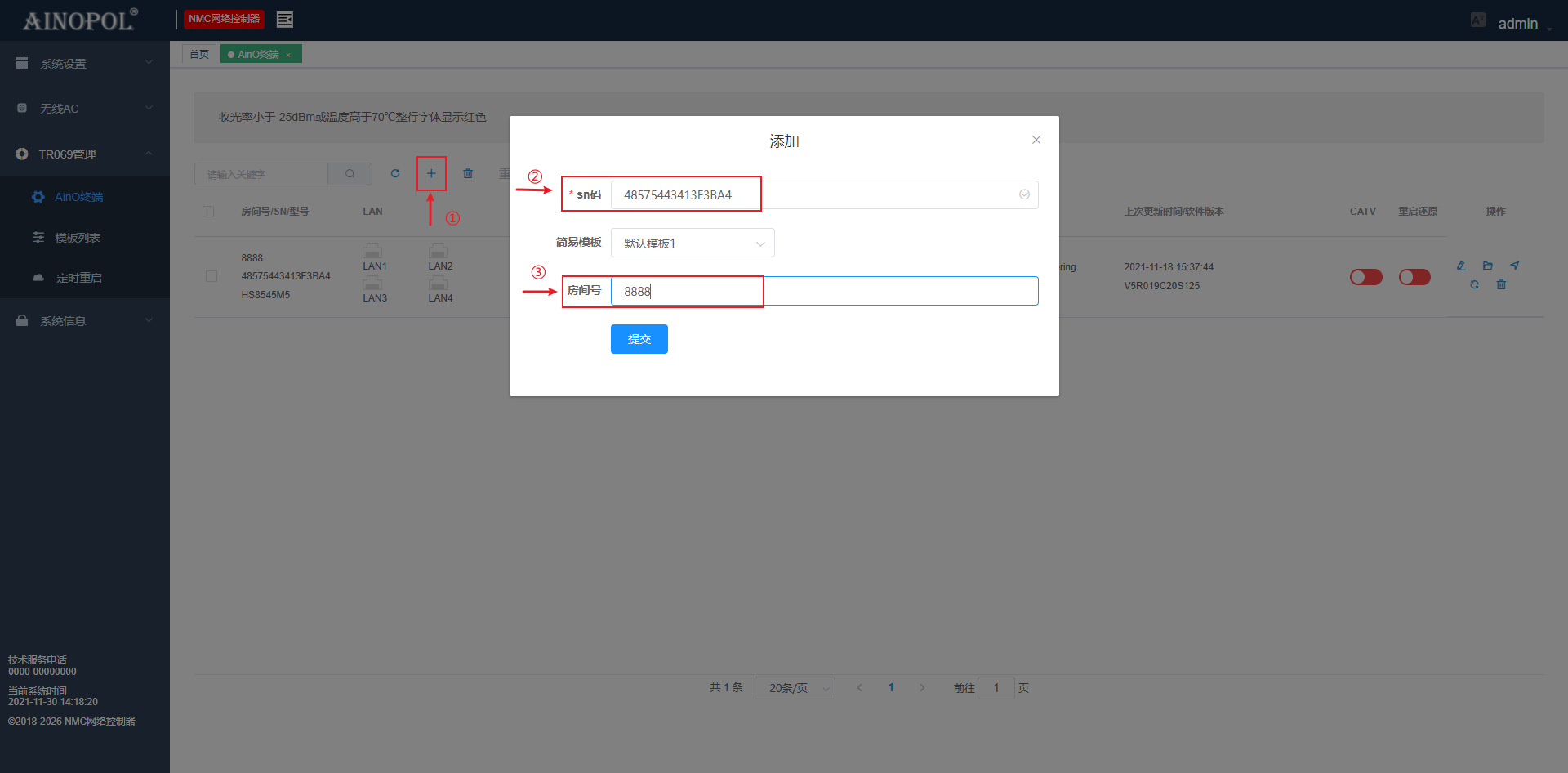This screenshot has height=773, width=1568.
Task: Toggle the 重启还原 switch for device 8888
Action: coord(1414,277)
